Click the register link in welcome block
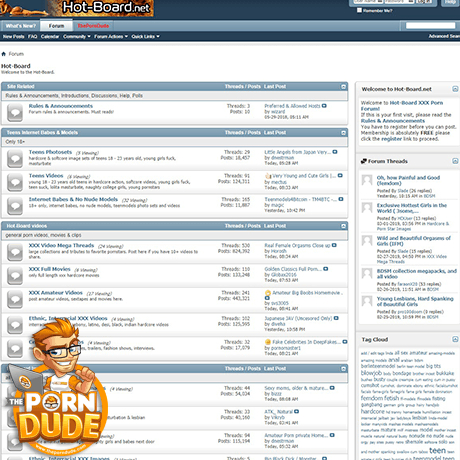The height and width of the screenshot is (460, 460). pyautogui.click(x=391, y=139)
